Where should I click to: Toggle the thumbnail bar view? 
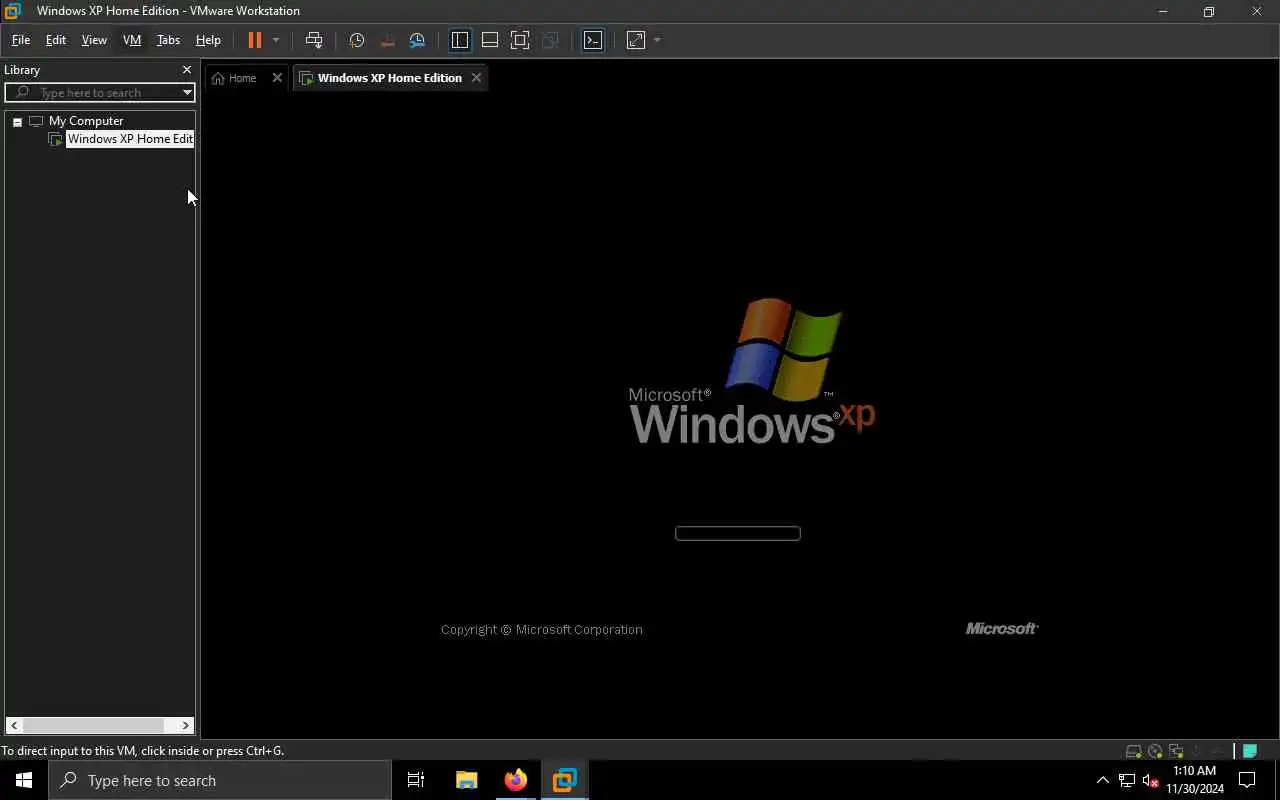click(490, 40)
